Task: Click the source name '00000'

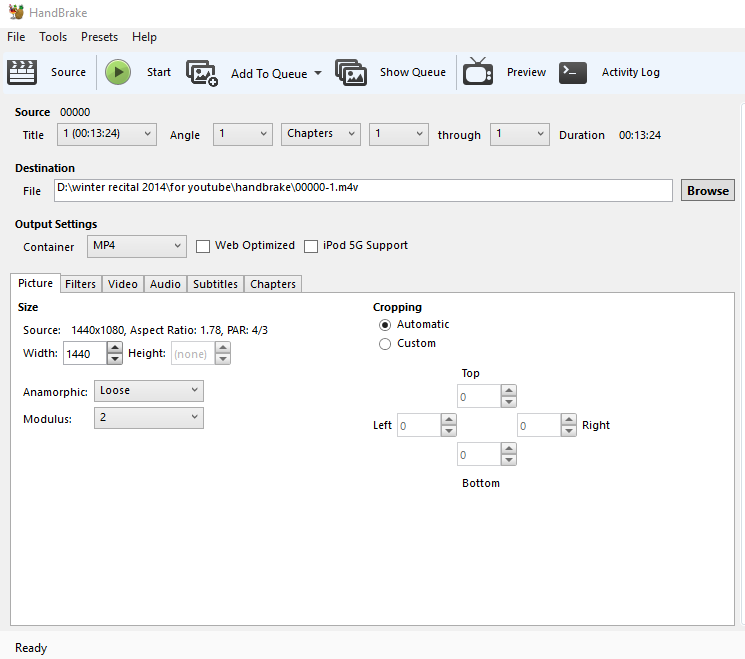Action: click(x=75, y=112)
